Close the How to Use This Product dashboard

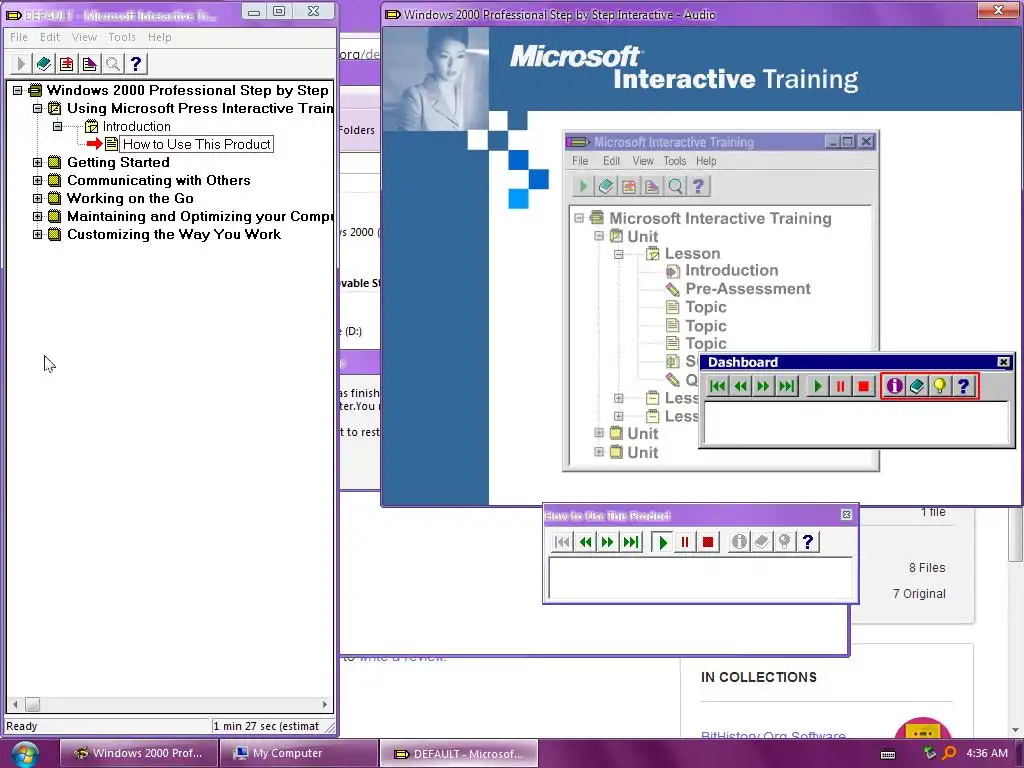point(846,515)
